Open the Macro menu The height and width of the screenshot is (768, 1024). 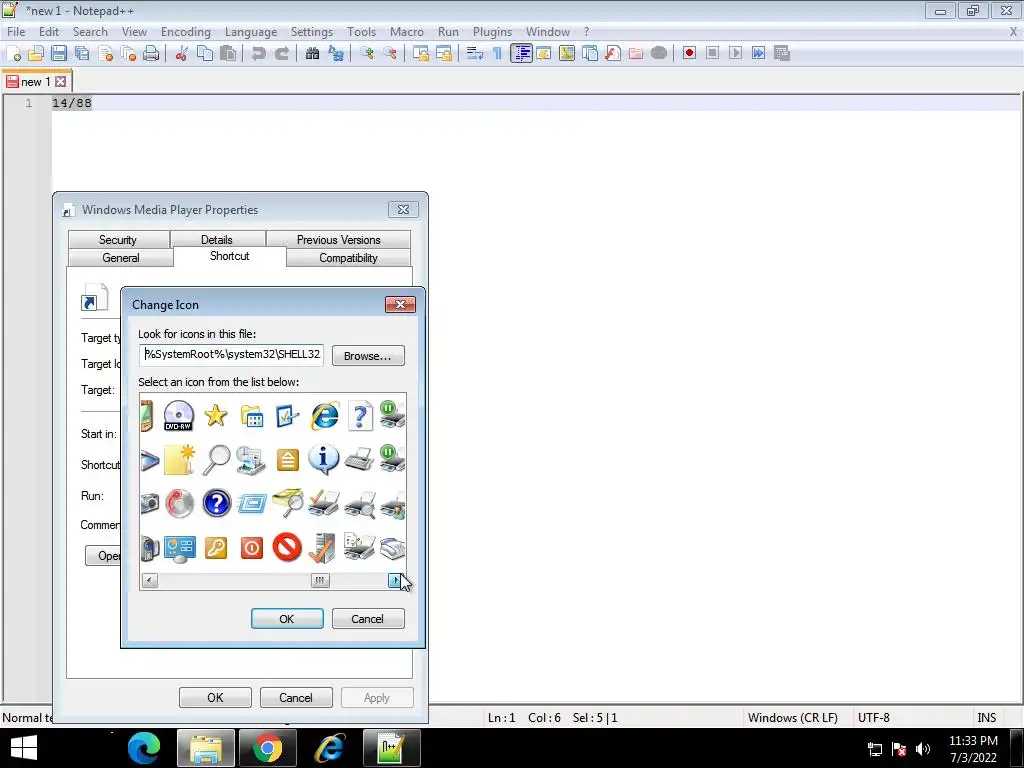tap(407, 31)
